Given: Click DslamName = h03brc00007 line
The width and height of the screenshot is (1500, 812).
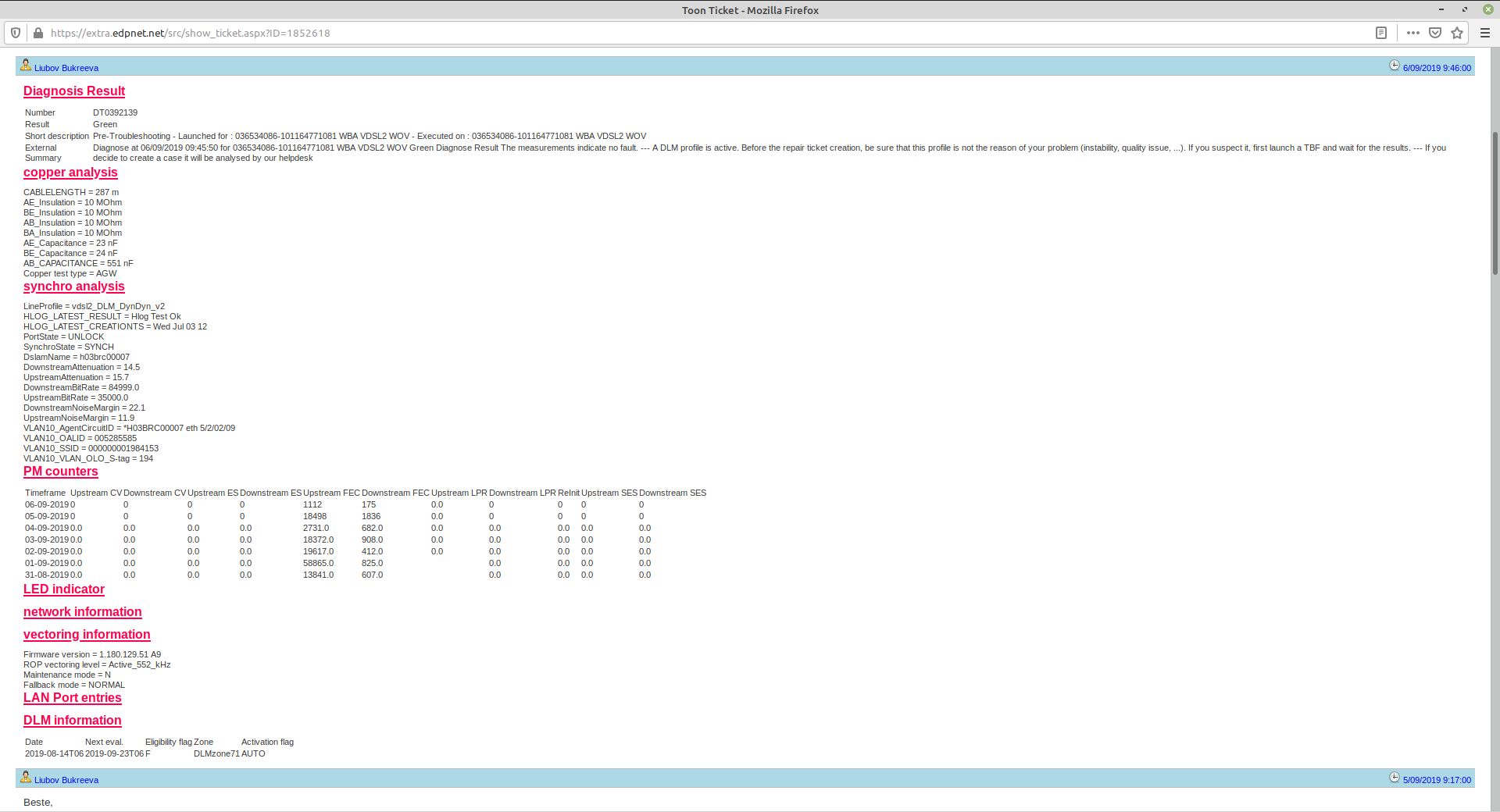Looking at the screenshot, I should [x=77, y=357].
